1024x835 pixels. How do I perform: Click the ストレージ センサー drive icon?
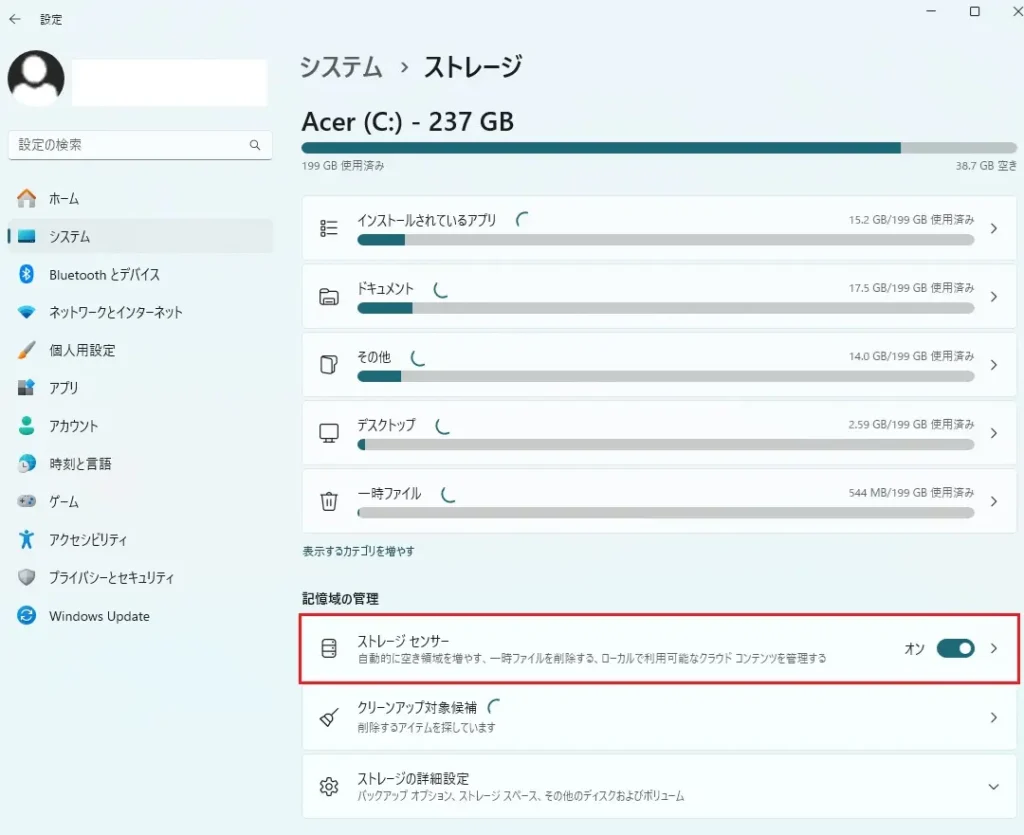tap(329, 648)
